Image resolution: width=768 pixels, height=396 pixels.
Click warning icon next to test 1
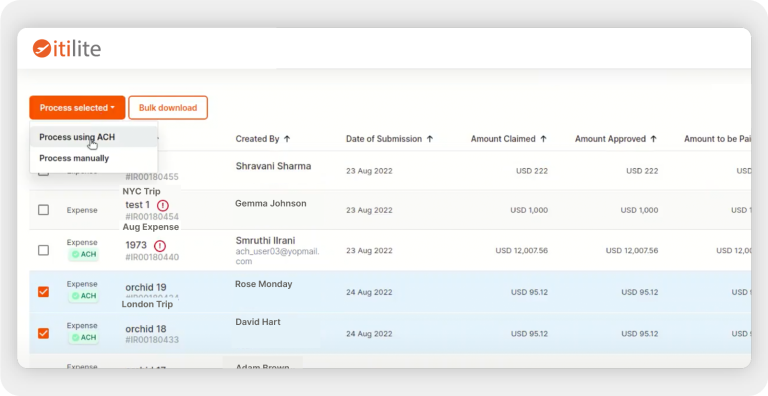pyautogui.click(x=163, y=205)
